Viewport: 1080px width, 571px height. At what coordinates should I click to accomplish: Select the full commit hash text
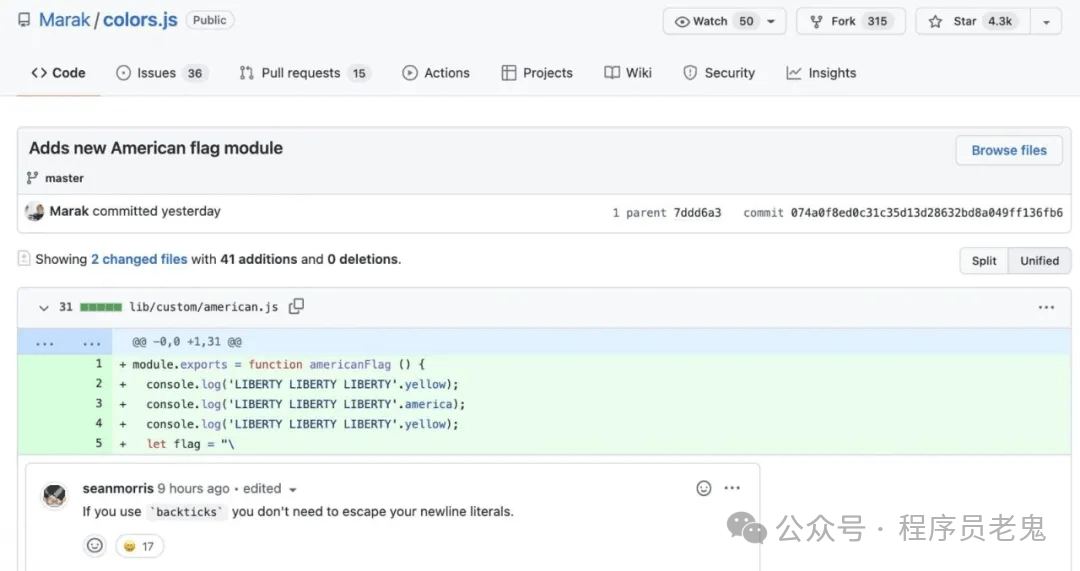926,213
